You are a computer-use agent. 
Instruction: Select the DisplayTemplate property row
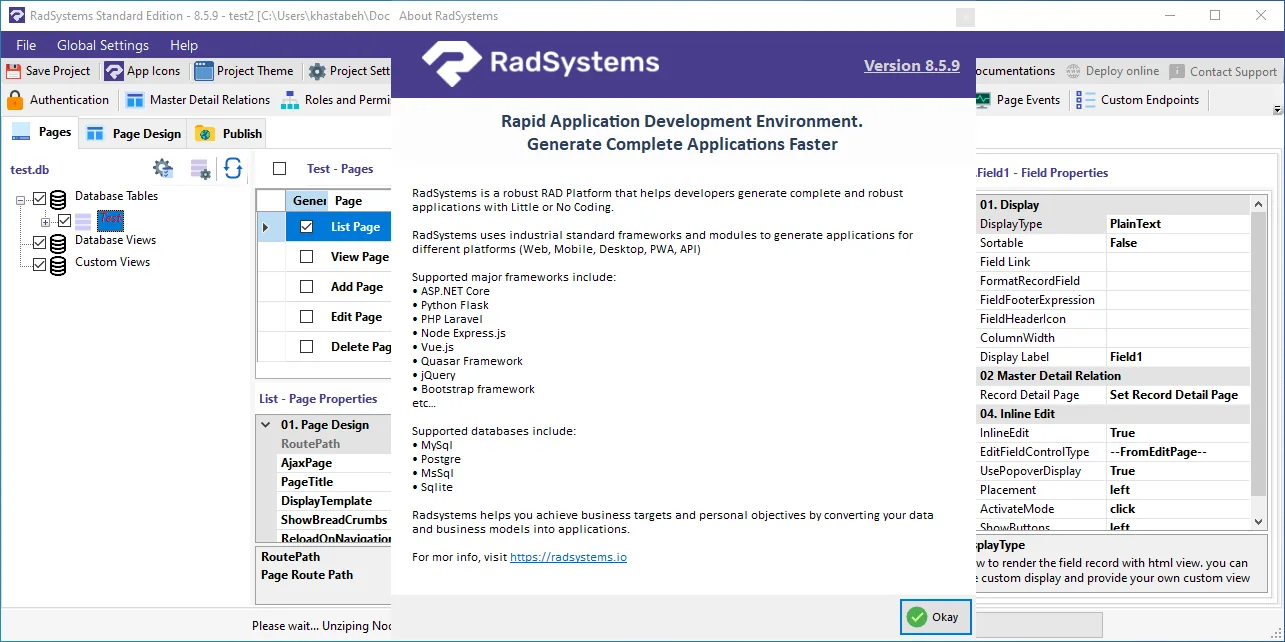click(334, 501)
